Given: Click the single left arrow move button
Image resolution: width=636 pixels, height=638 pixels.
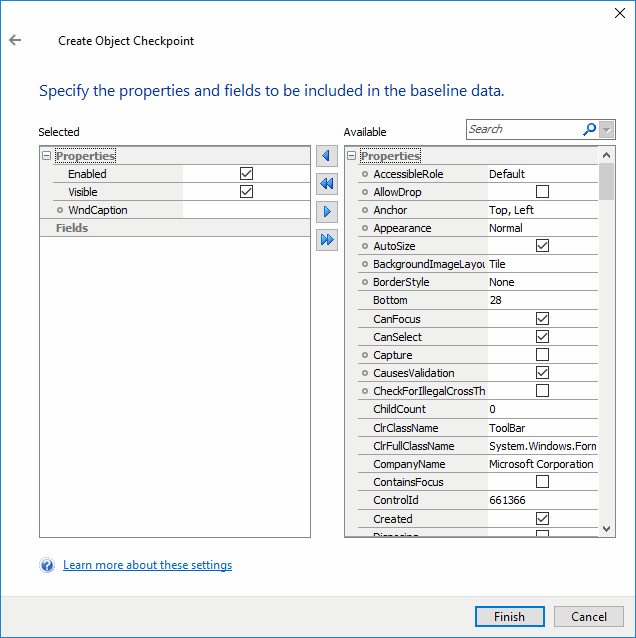Looking at the screenshot, I should [326, 156].
